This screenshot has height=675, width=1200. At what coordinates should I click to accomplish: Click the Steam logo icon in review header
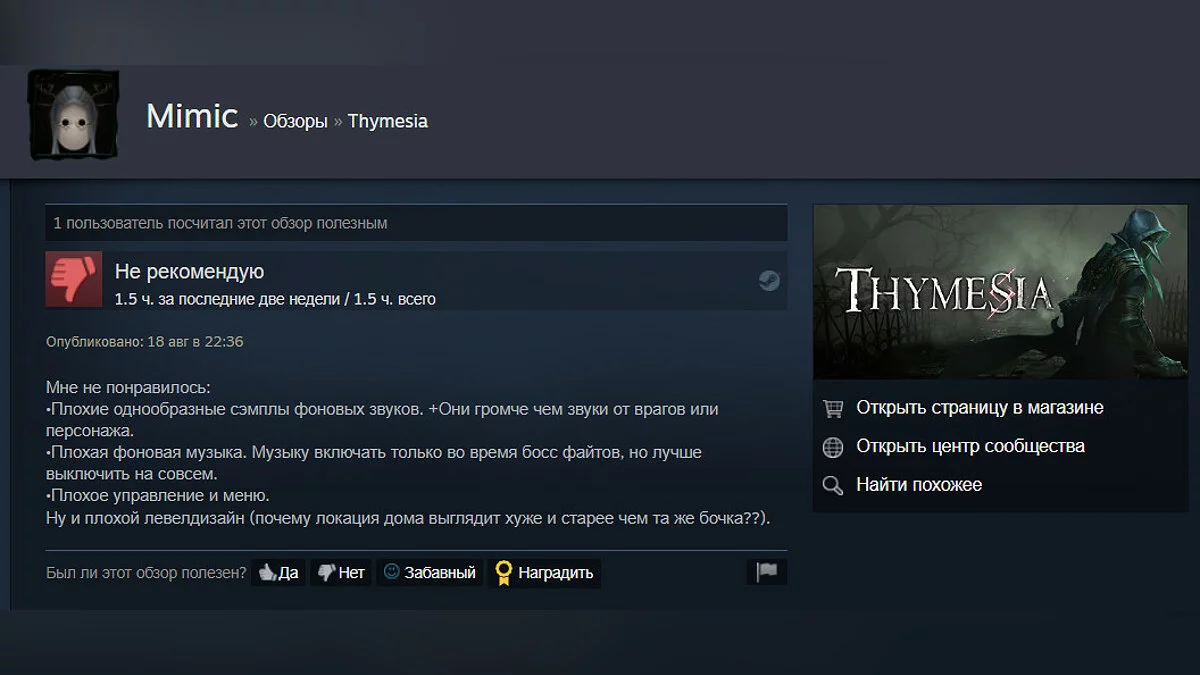tap(769, 280)
